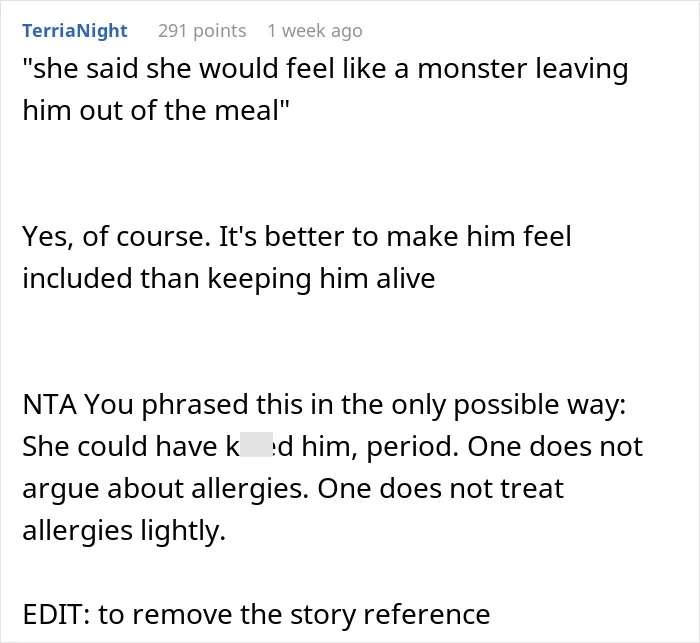Click the line 'included than keeping him alive'
Viewport: 700px width, 643px height.
229,279
